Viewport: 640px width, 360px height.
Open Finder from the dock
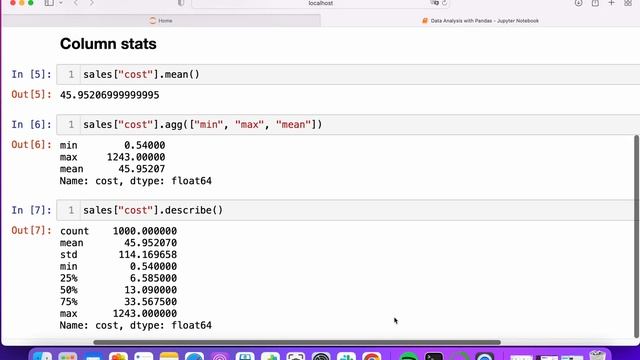point(42,356)
